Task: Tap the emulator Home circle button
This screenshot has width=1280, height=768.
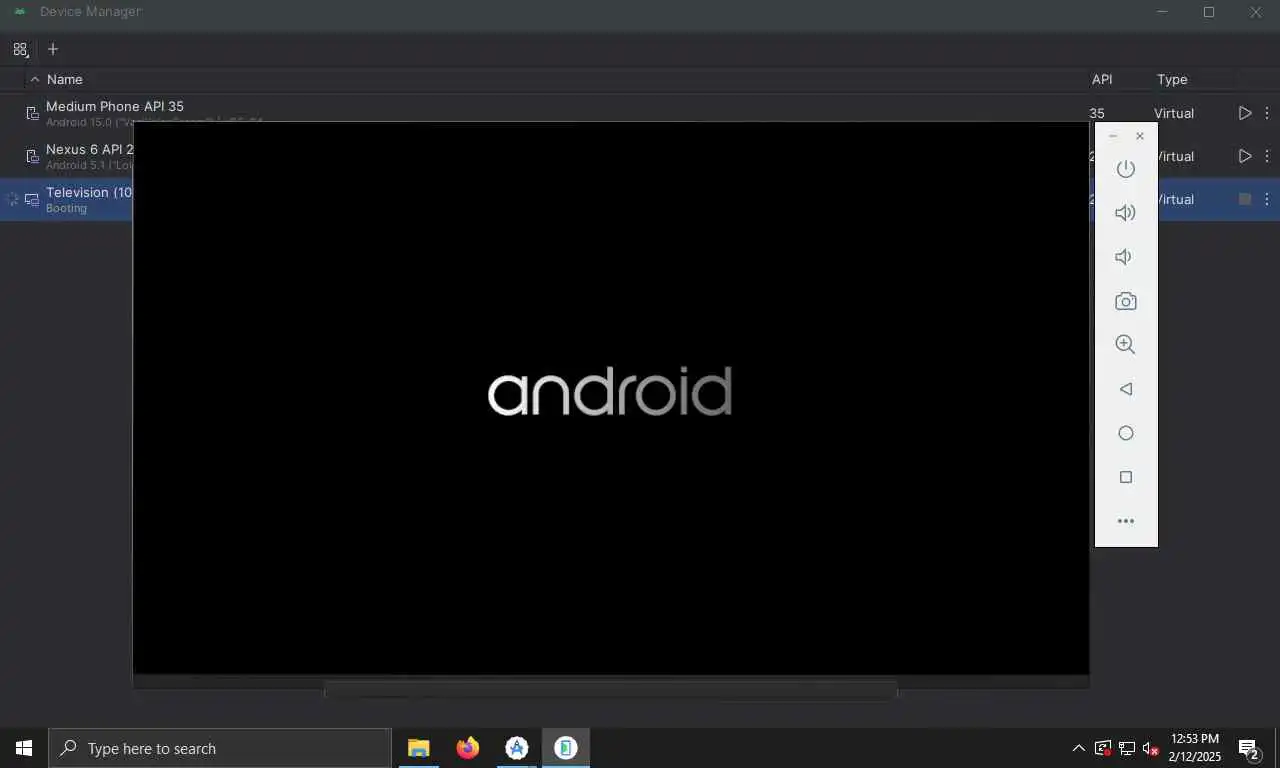Action: pos(1126,433)
